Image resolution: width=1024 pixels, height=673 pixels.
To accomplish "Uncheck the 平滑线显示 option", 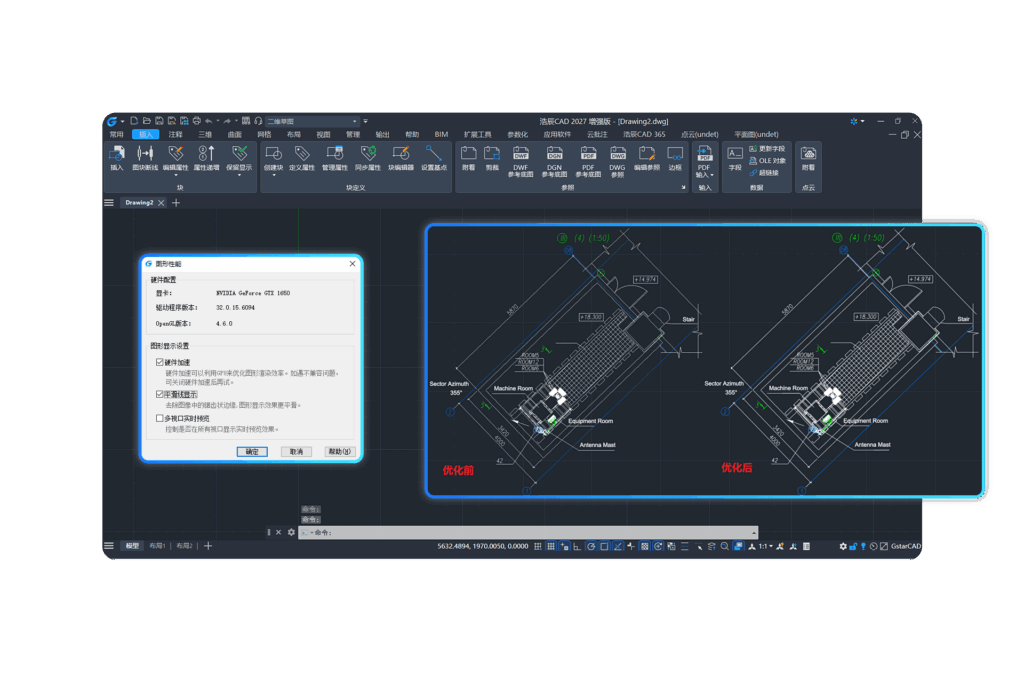I will point(159,394).
